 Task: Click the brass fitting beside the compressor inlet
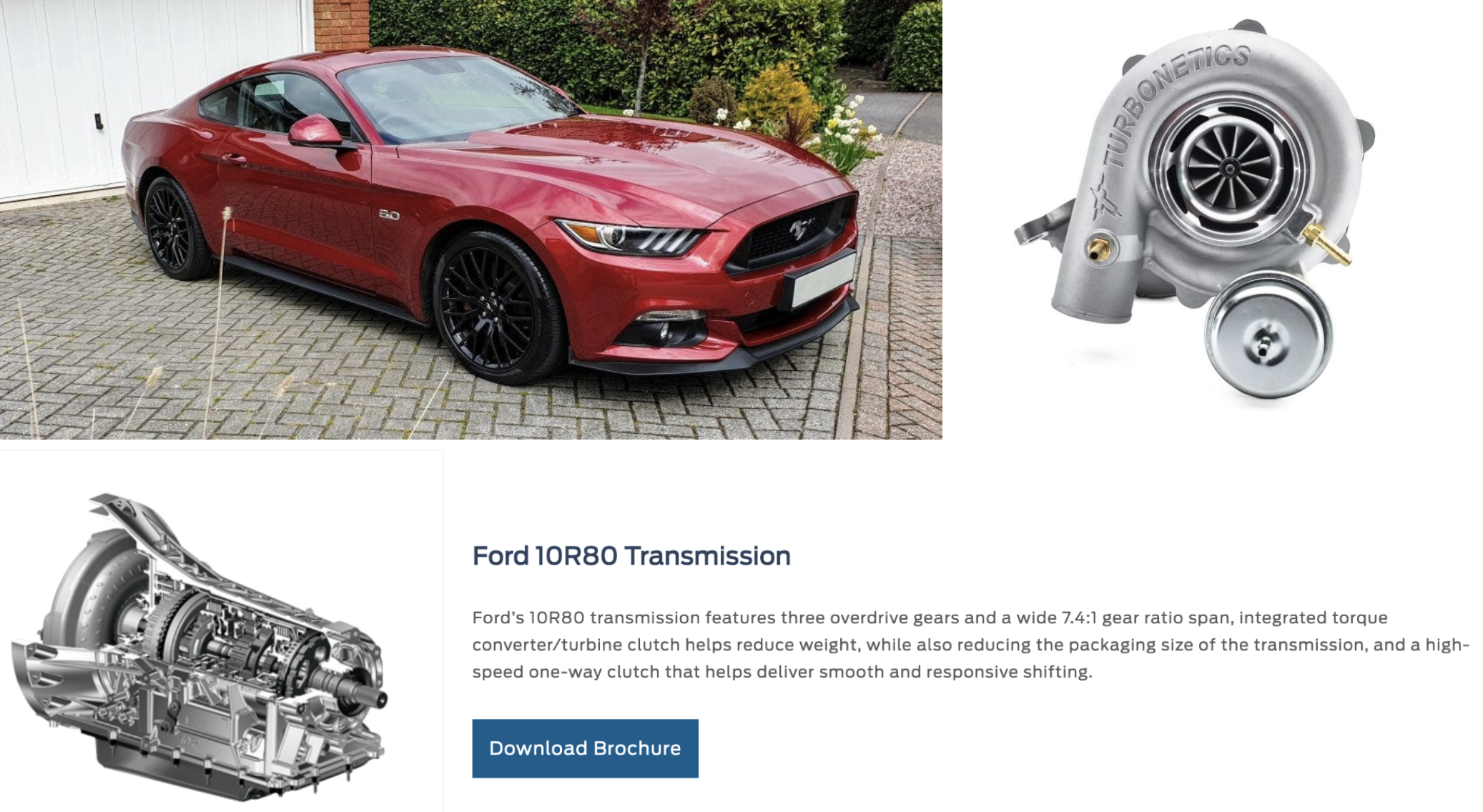tap(1327, 243)
